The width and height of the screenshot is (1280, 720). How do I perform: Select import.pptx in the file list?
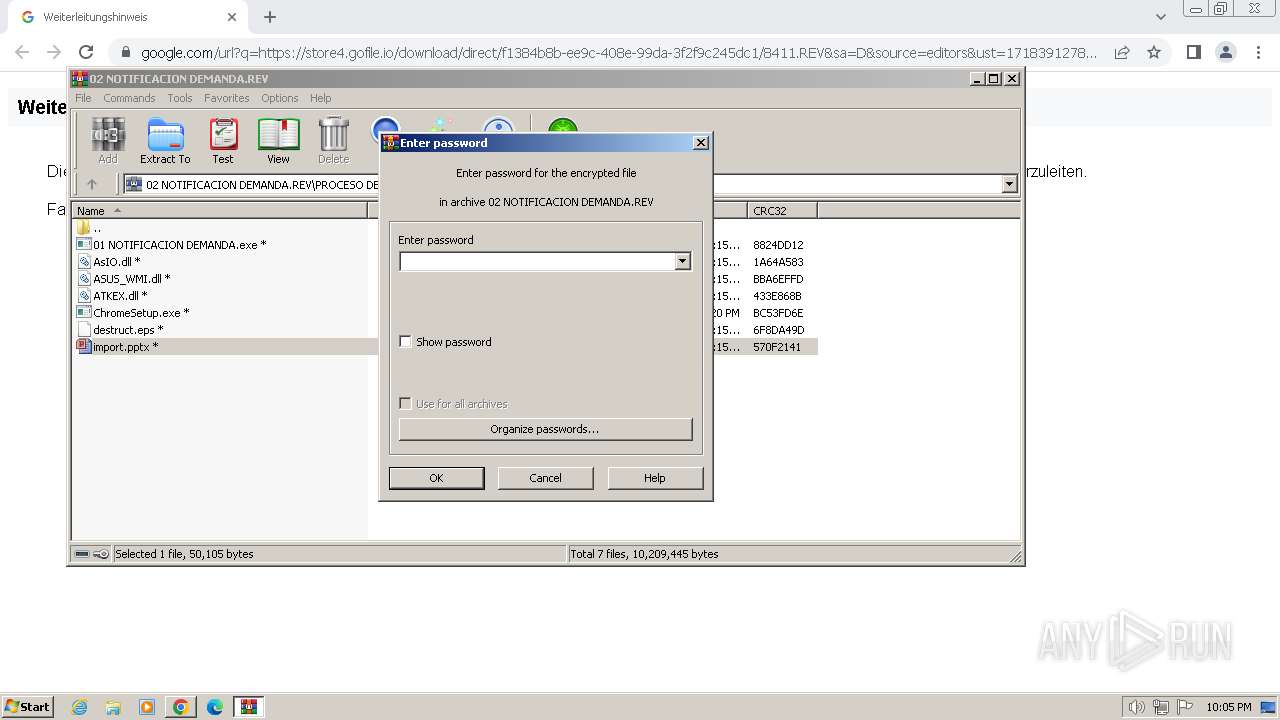click(117, 347)
